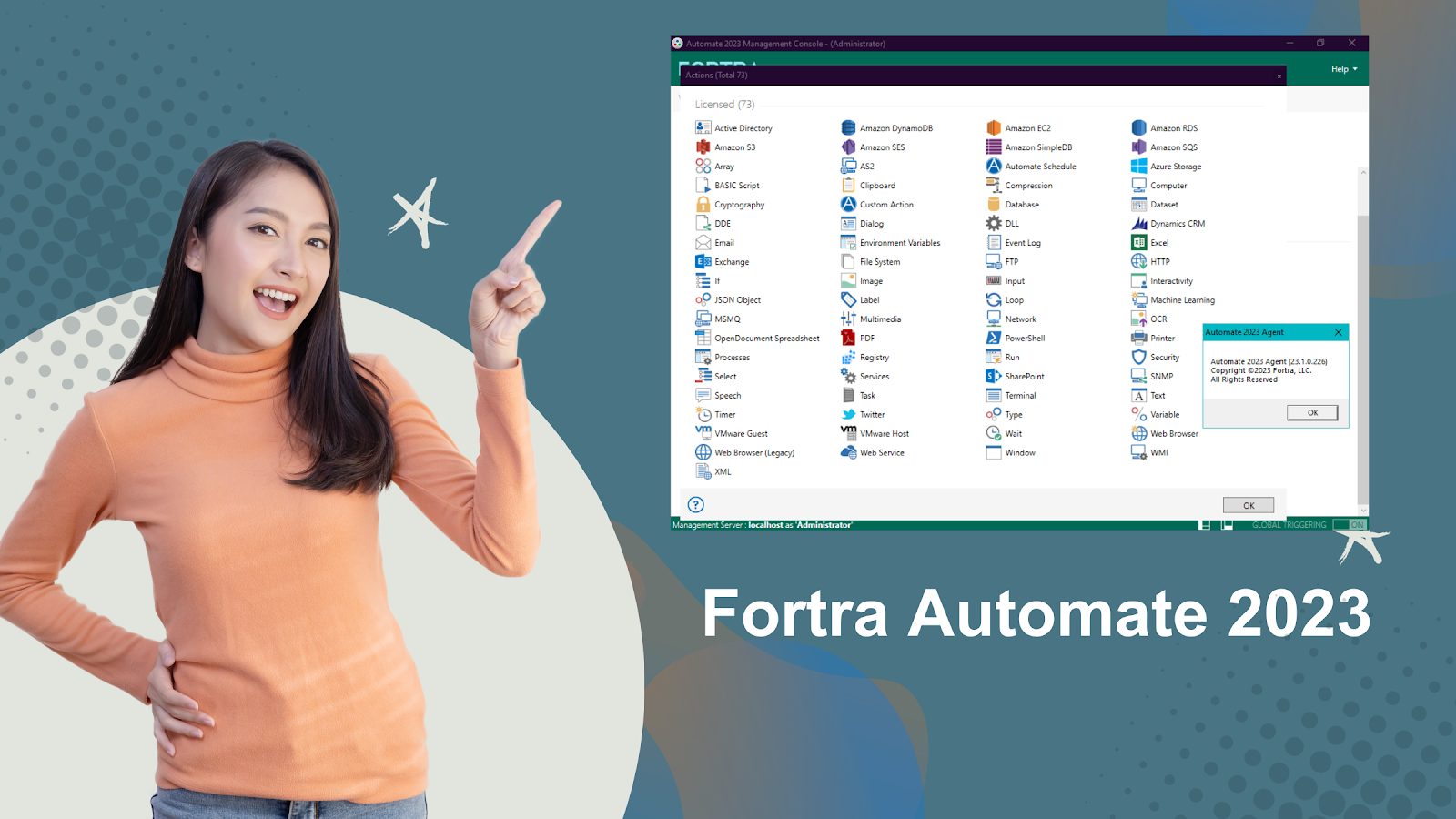Open the help question mark icon
This screenshot has width=1456, height=819.
pos(696,505)
